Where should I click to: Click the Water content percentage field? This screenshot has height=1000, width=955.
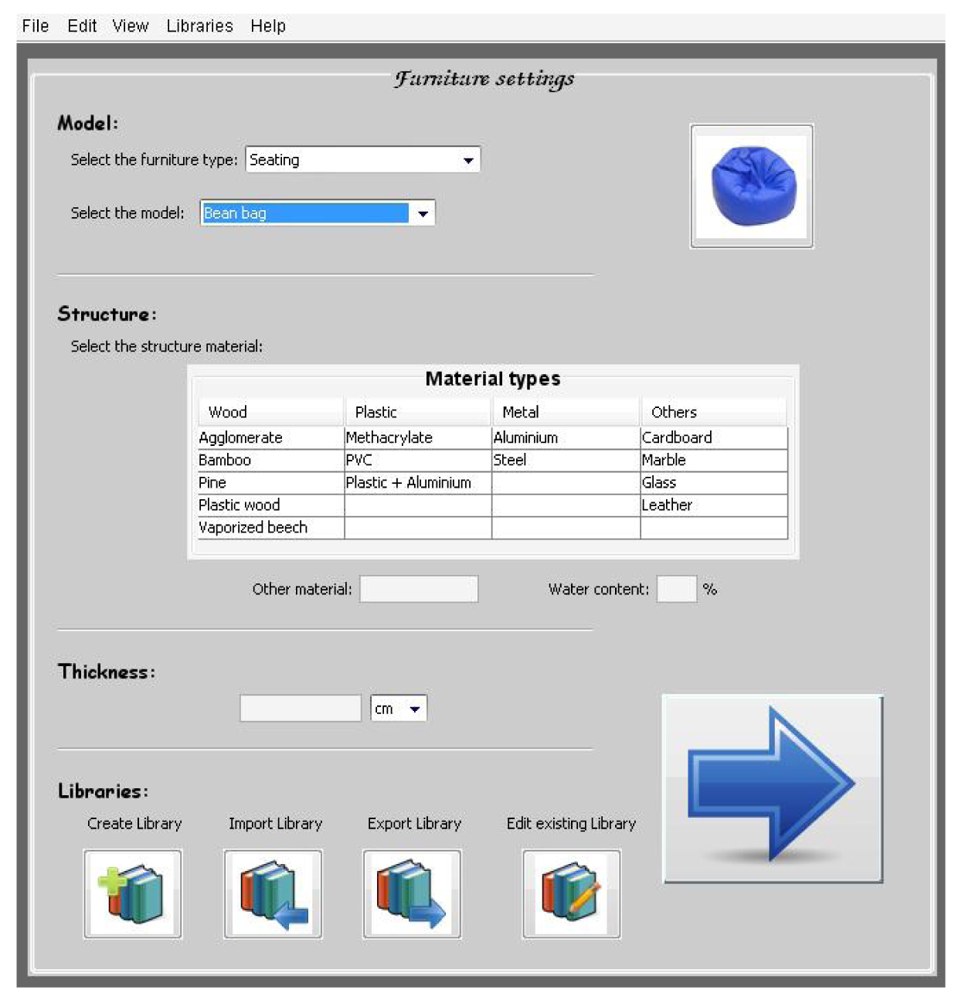click(677, 589)
